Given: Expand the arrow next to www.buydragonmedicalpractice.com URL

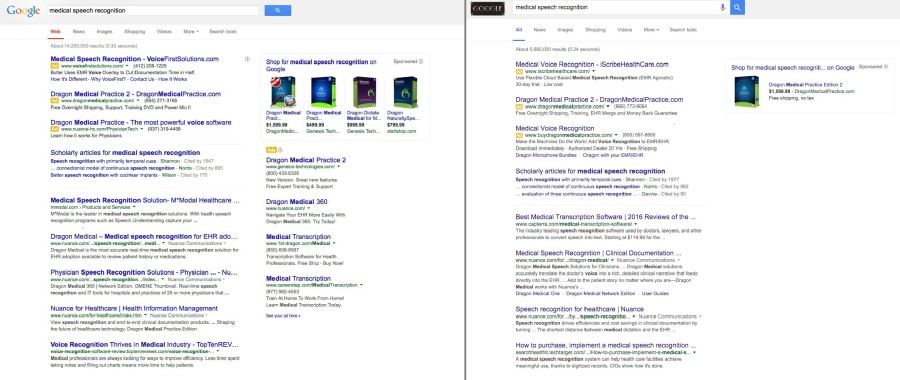Looking at the screenshot, I should pos(616,135).
